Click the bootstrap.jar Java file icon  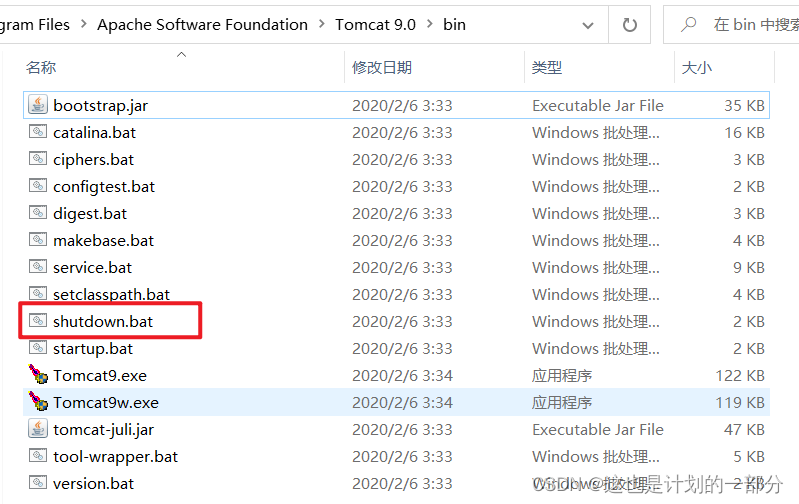click(x=38, y=104)
